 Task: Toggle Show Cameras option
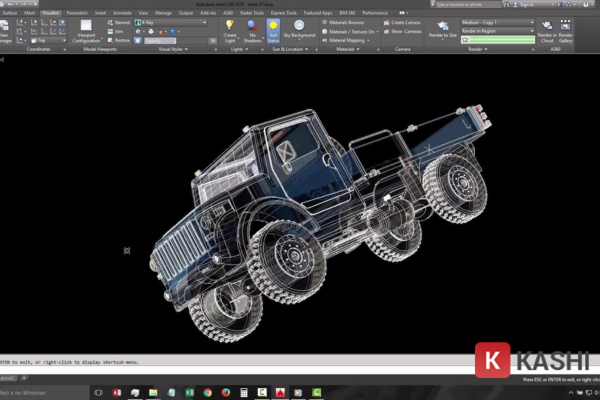click(403, 30)
